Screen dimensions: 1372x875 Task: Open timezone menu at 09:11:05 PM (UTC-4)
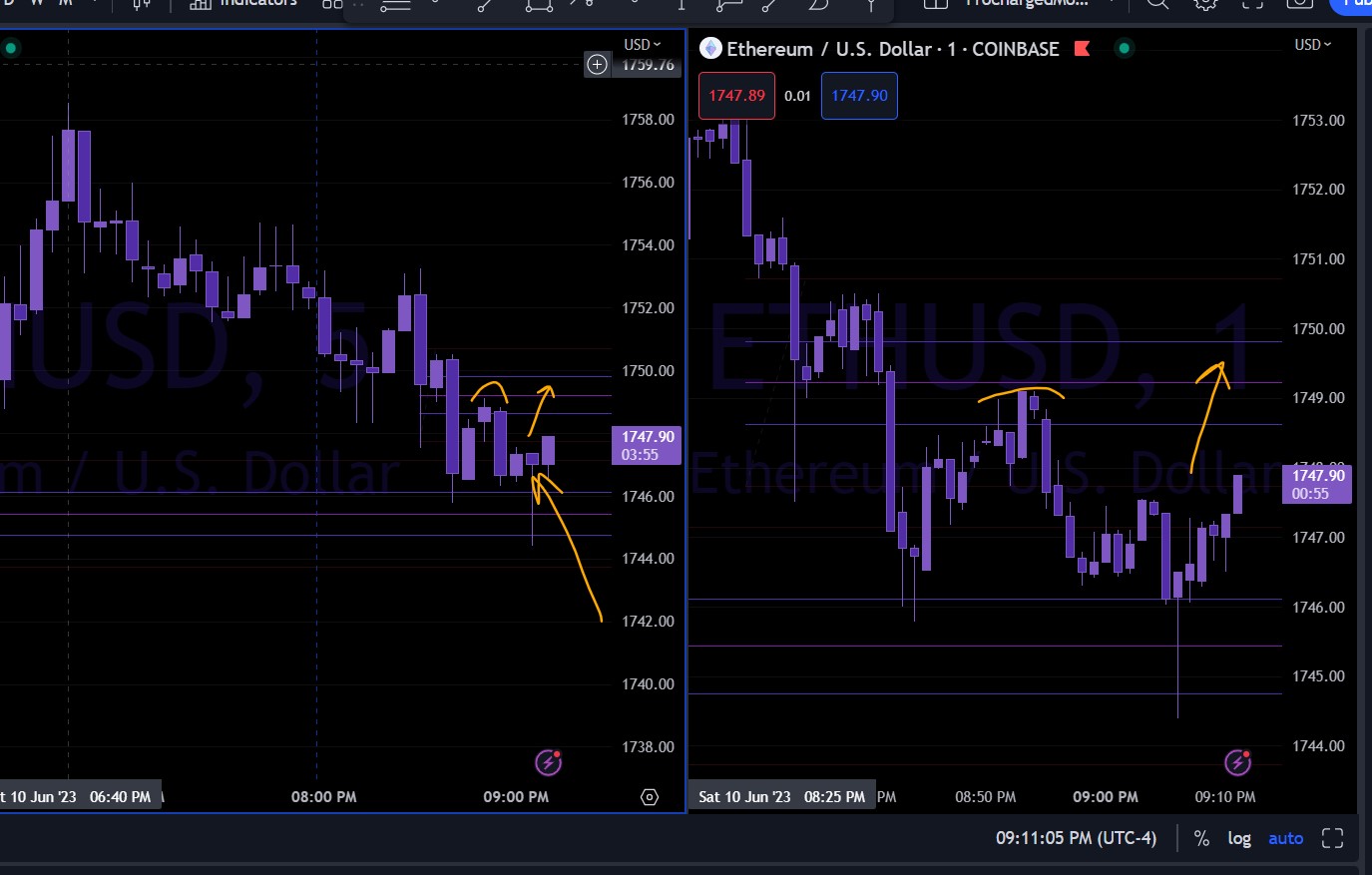(x=1077, y=838)
